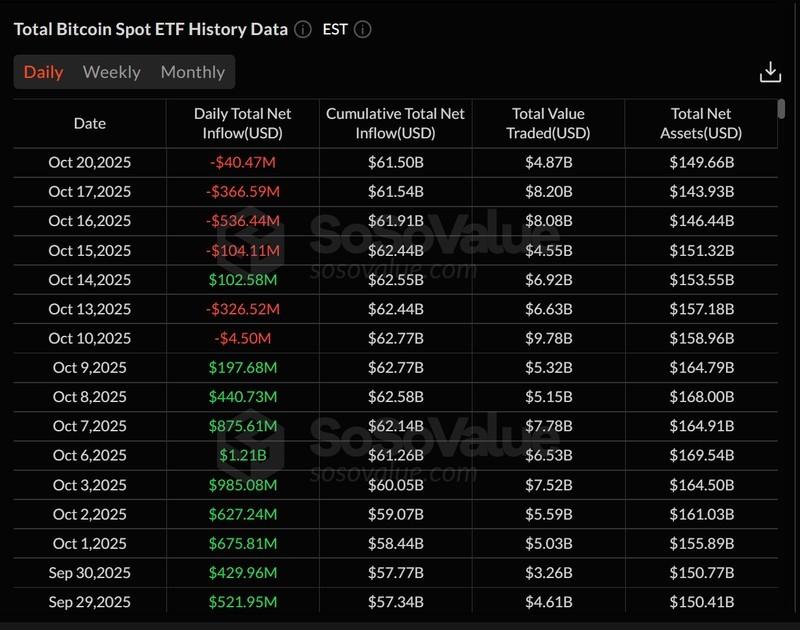Select the Daily tab
The width and height of the screenshot is (800, 630).
[x=43, y=72]
